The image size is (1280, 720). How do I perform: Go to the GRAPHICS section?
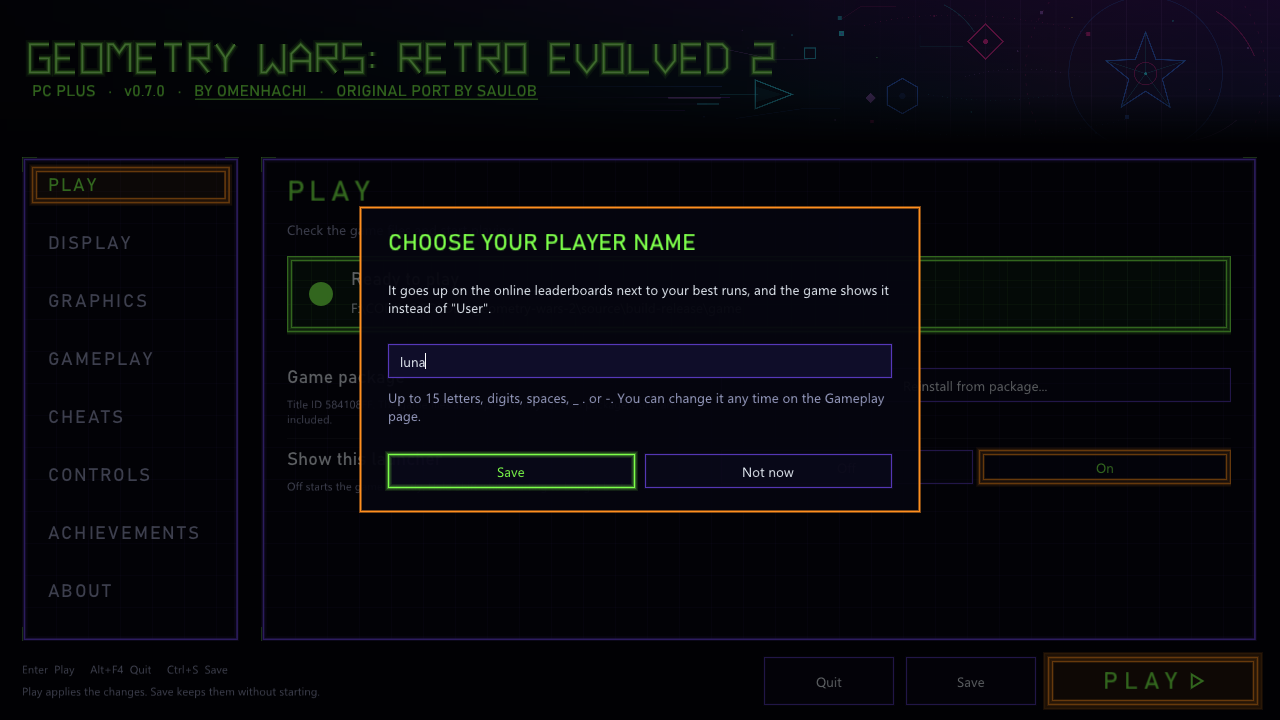[98, 301]
